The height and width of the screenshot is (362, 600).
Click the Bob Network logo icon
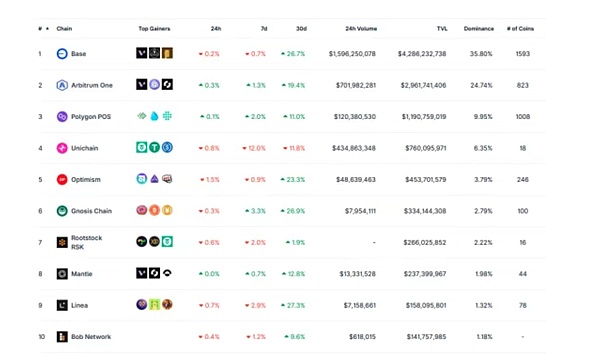point(62,336)
